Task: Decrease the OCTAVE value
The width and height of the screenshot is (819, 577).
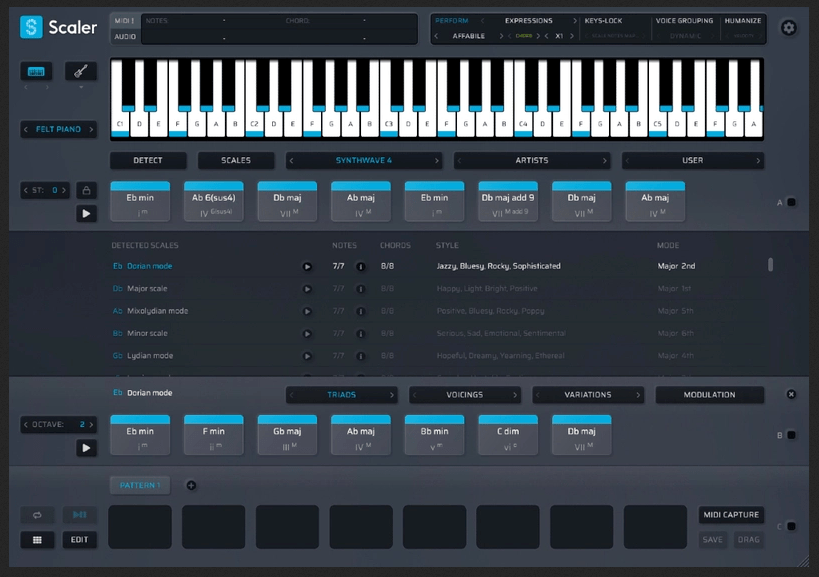Action: click(26, 425)
